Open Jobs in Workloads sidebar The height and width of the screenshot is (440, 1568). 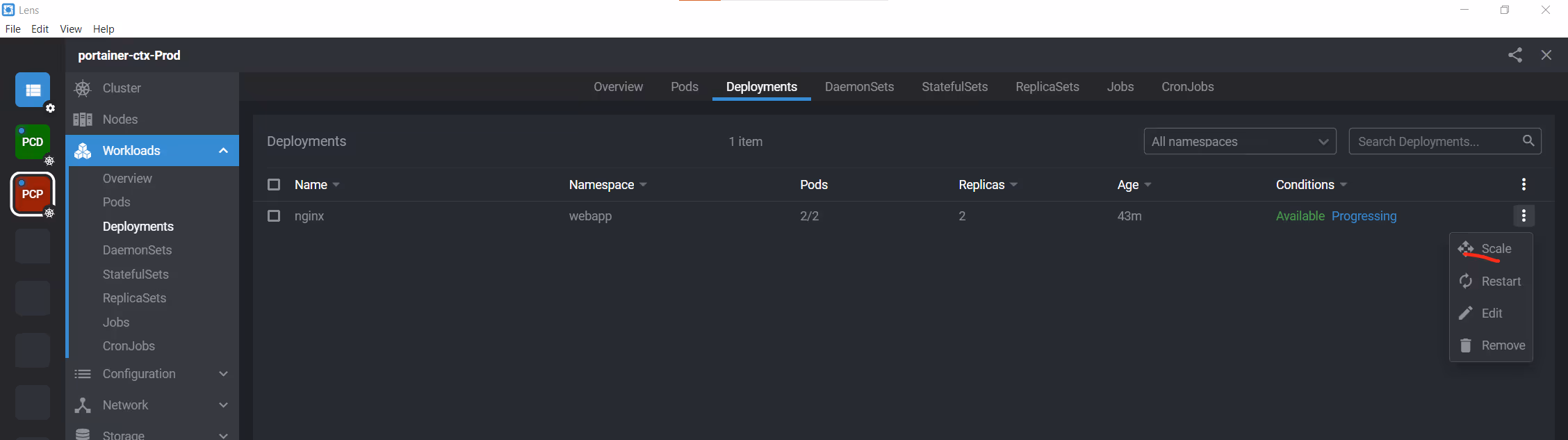pyautogui.click(x=116, y=323)
